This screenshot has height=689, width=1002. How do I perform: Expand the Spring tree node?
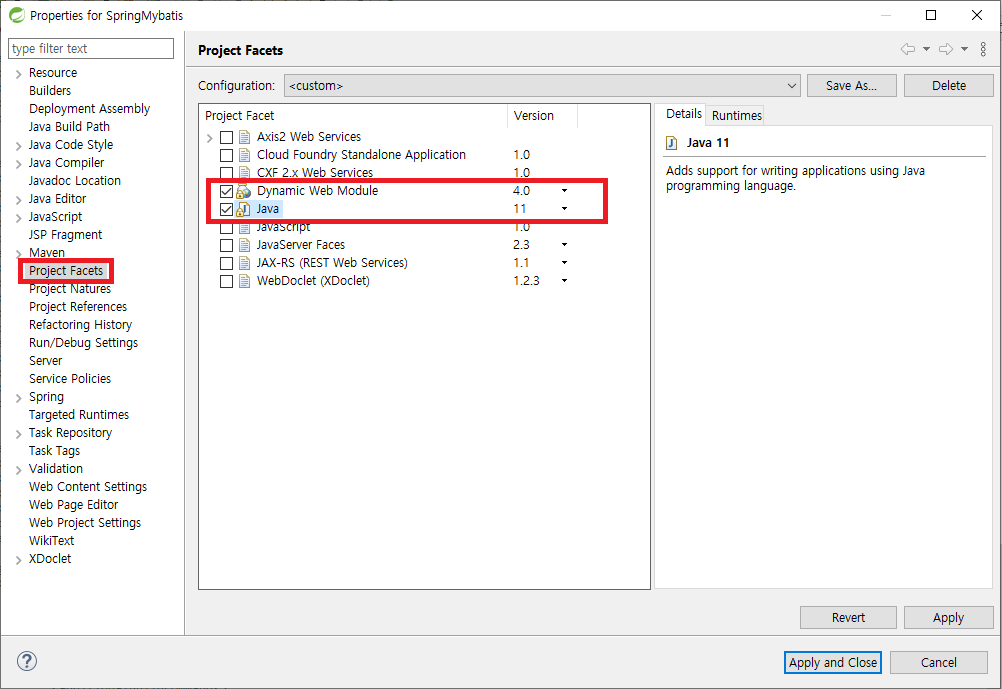click(19, 398)
